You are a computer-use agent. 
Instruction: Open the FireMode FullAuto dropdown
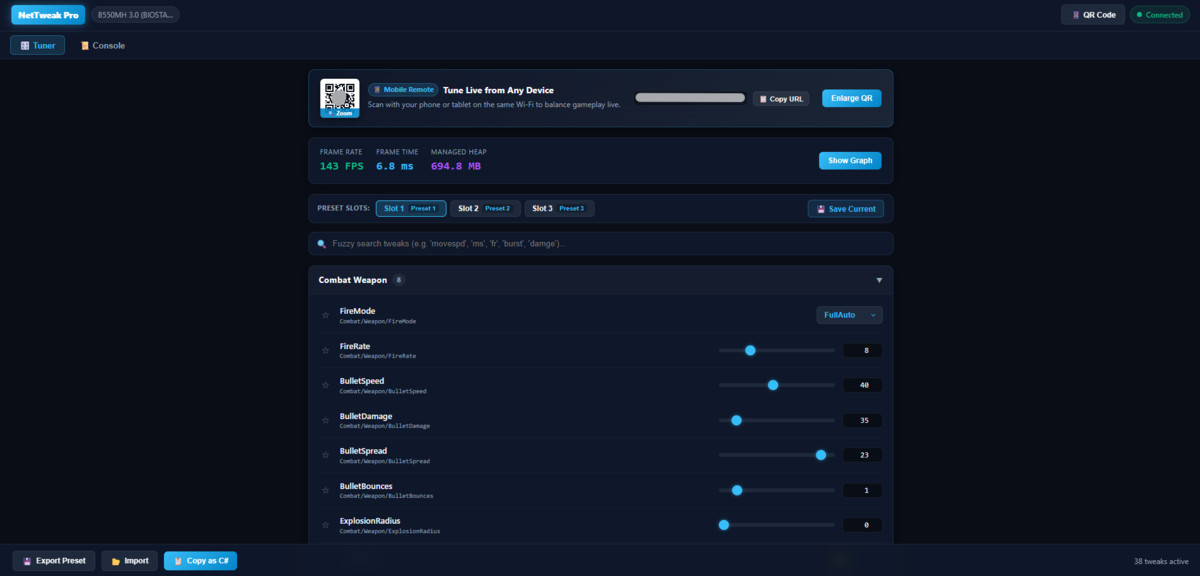(849, 315)
